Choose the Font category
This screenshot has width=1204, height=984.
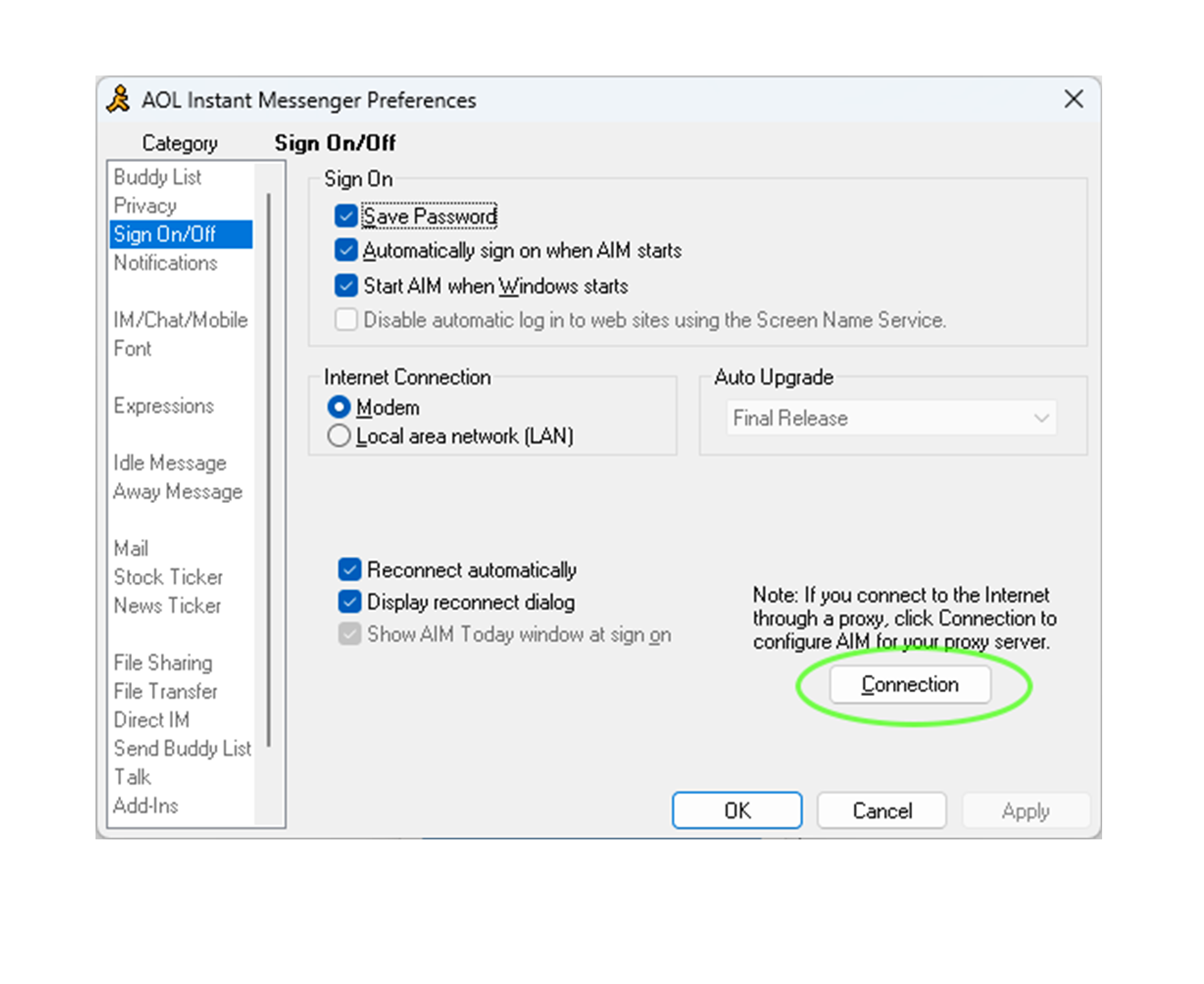(x=133, y=348)
